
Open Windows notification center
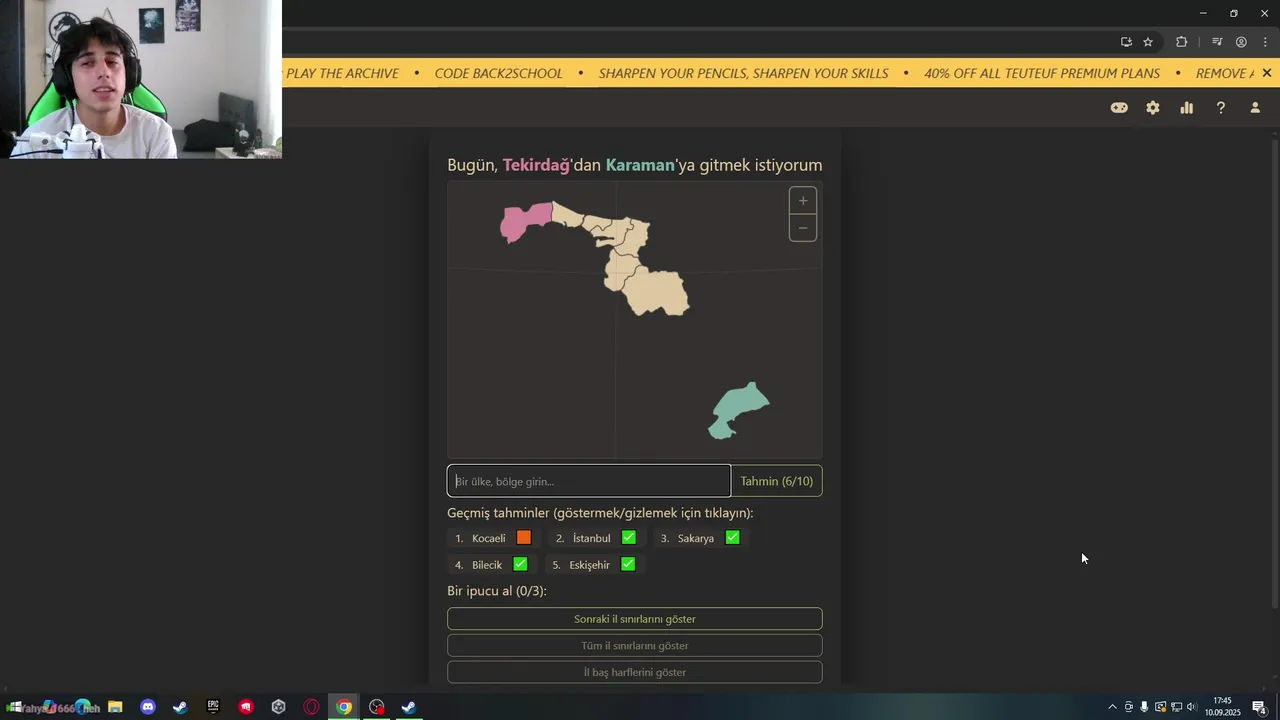click(1260, 707)
